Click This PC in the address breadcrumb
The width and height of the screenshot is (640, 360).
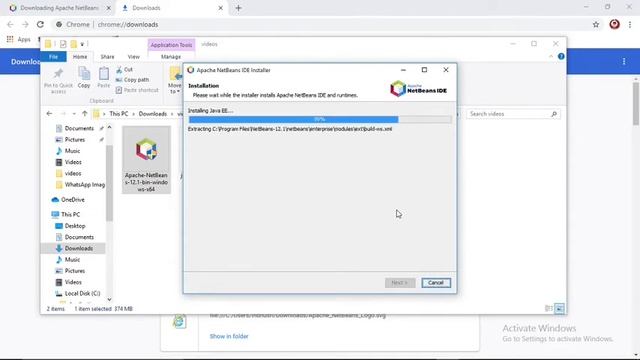119,114
